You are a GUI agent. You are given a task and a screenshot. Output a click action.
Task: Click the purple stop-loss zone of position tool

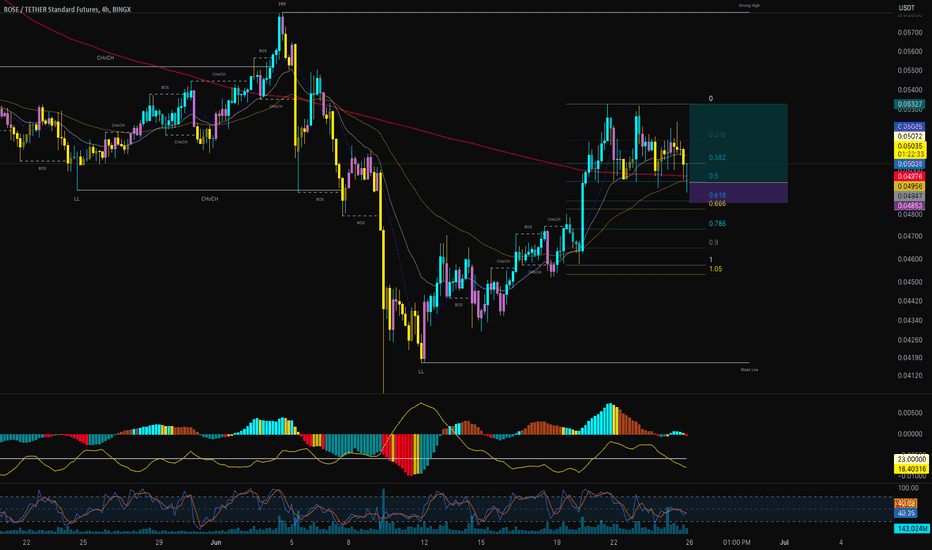click(x=738, y=193)
